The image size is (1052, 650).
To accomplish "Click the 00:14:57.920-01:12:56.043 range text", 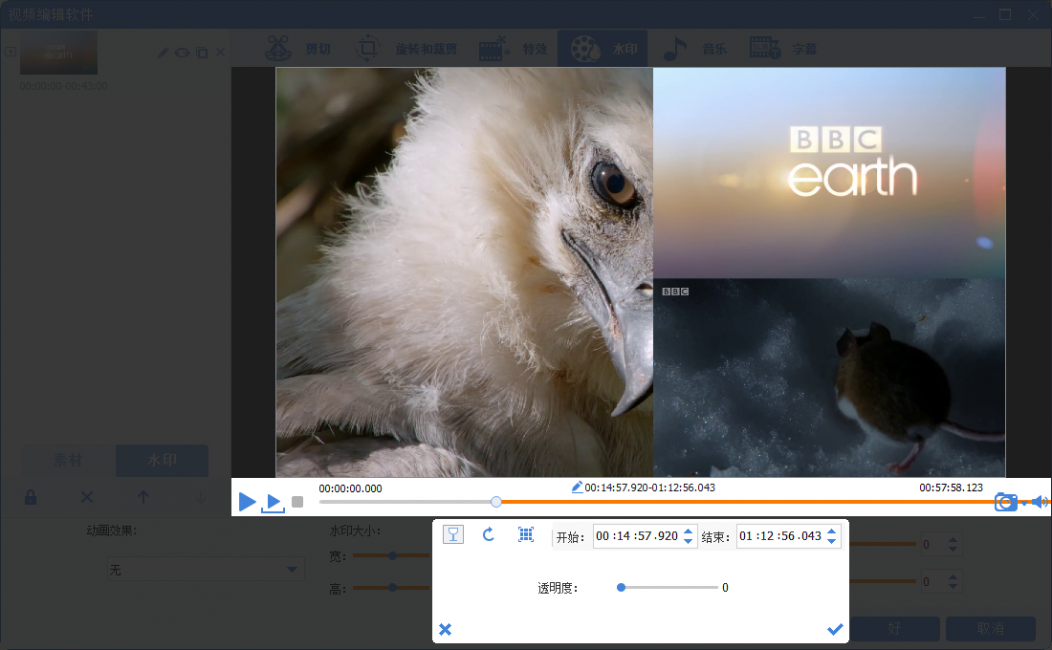I will click(649, 488).
